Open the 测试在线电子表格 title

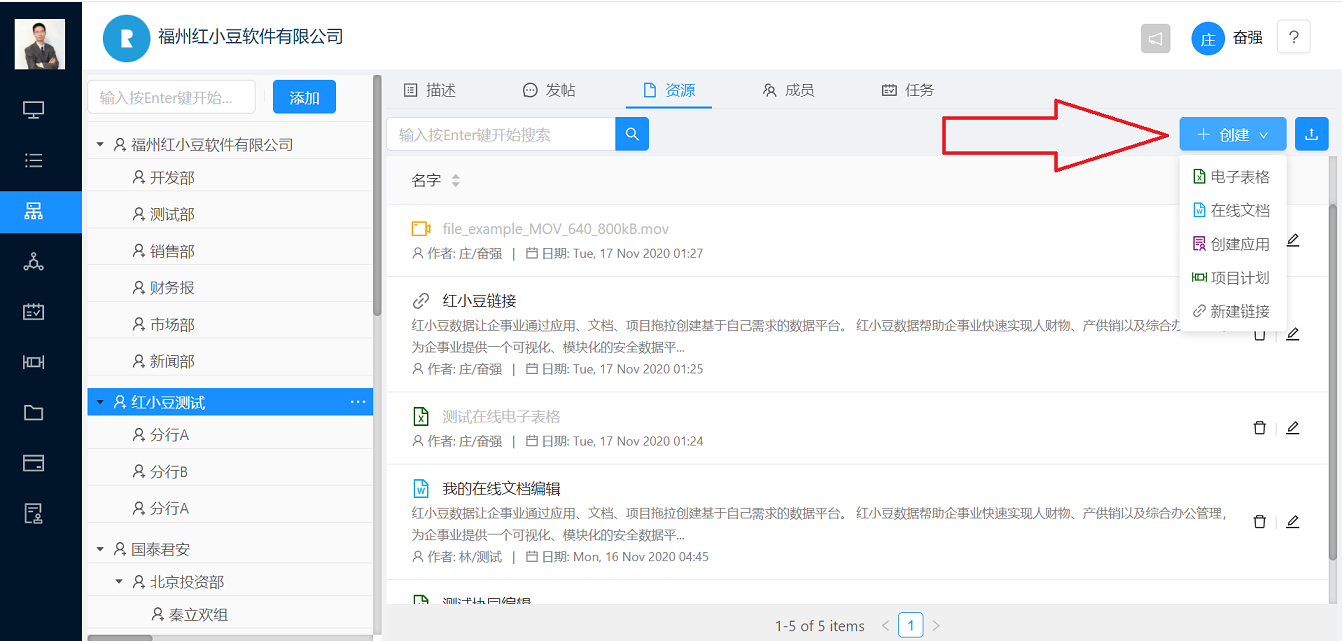501,417
